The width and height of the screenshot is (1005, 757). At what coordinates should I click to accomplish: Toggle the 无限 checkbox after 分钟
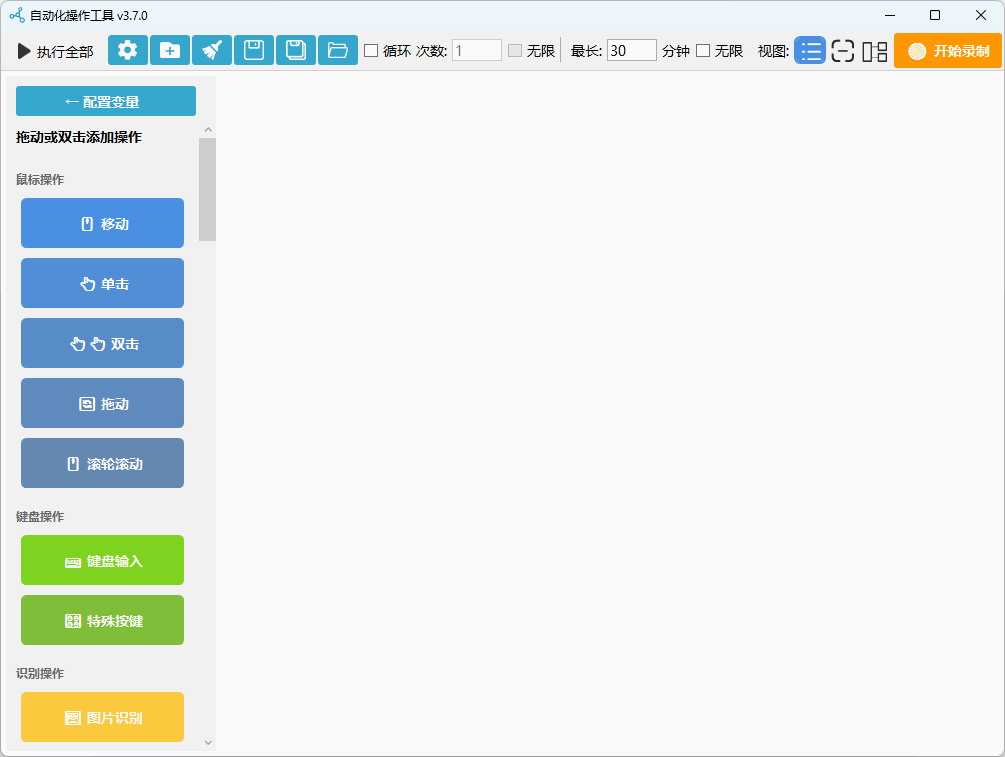click(x=703, y=51)
